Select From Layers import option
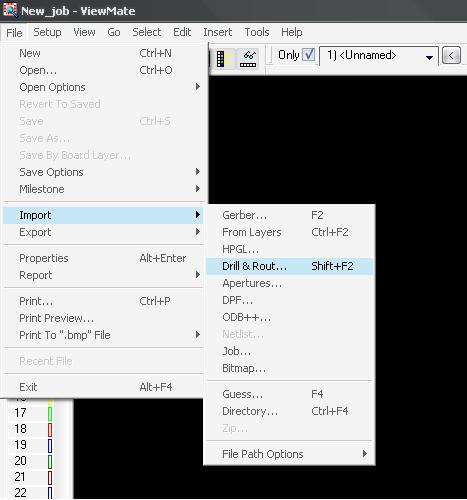 289,232
